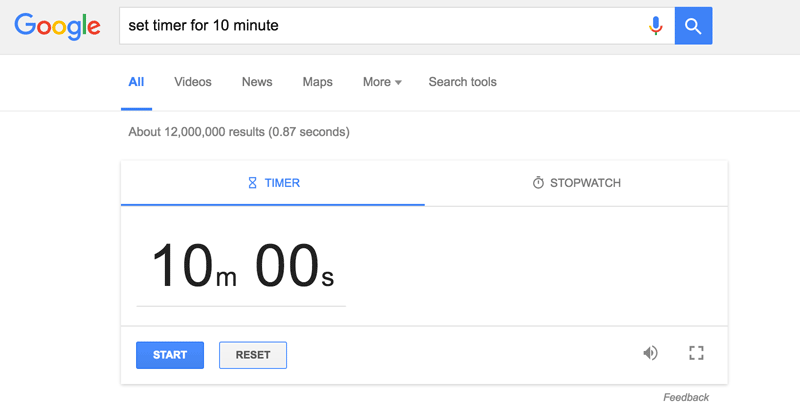The image size is (800, 413).
Task: Select the TIMER tab
Action: 273,183
